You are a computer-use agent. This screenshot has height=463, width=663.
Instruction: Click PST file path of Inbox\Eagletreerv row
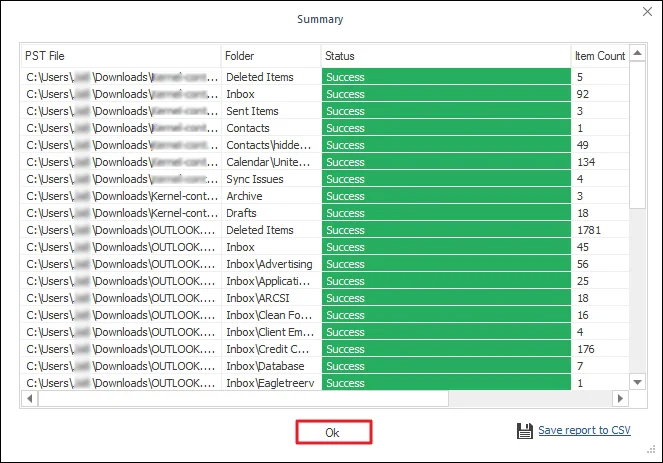pos(121,383)
